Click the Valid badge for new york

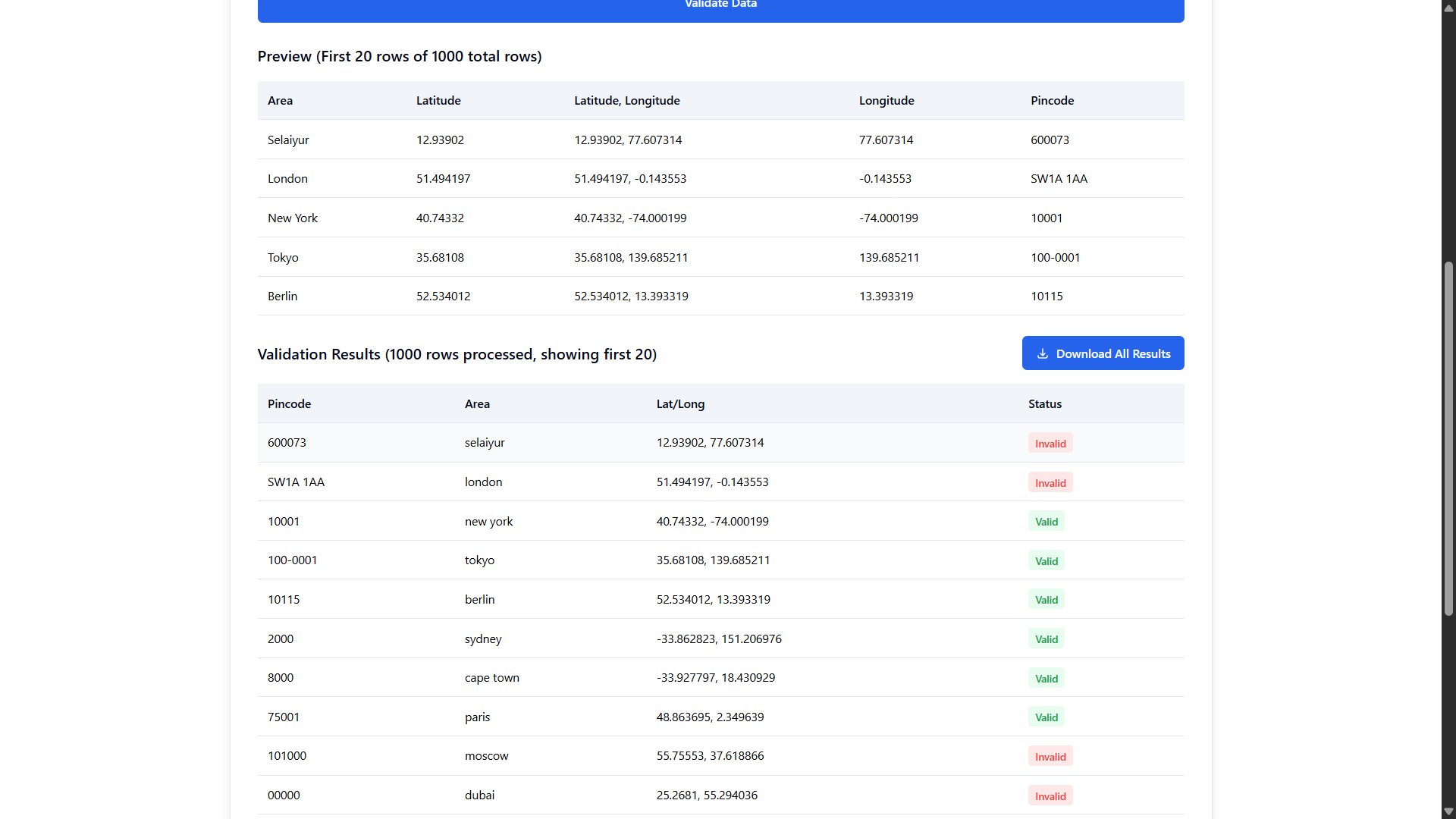tap(1046, 522)
